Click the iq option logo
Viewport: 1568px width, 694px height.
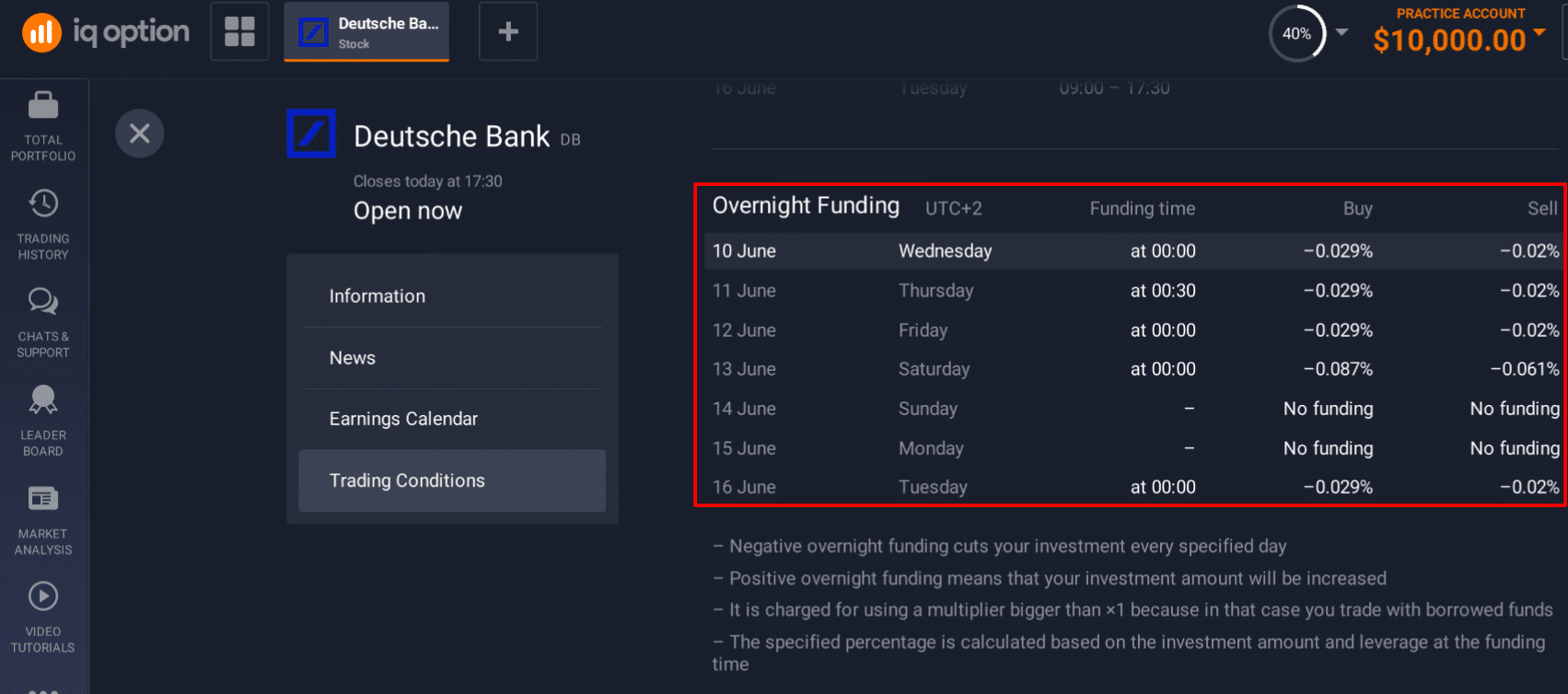click(103, 31)
